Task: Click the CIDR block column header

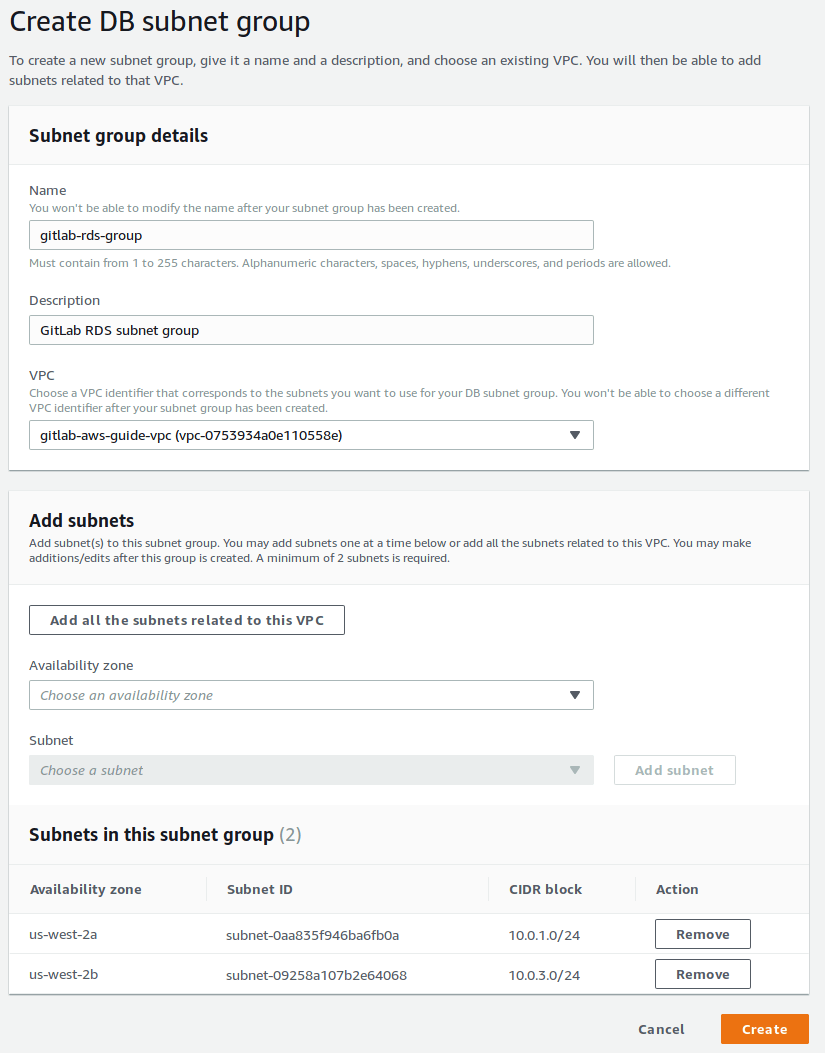Action: pos(544,889)
